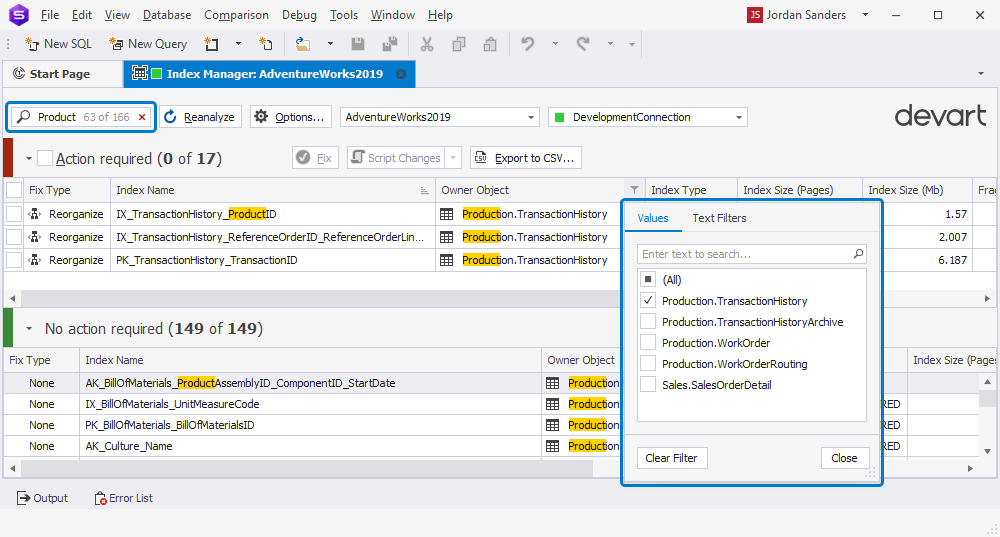Click the Open file folder icon
The image size is (1000, 537).
[302, 44]
